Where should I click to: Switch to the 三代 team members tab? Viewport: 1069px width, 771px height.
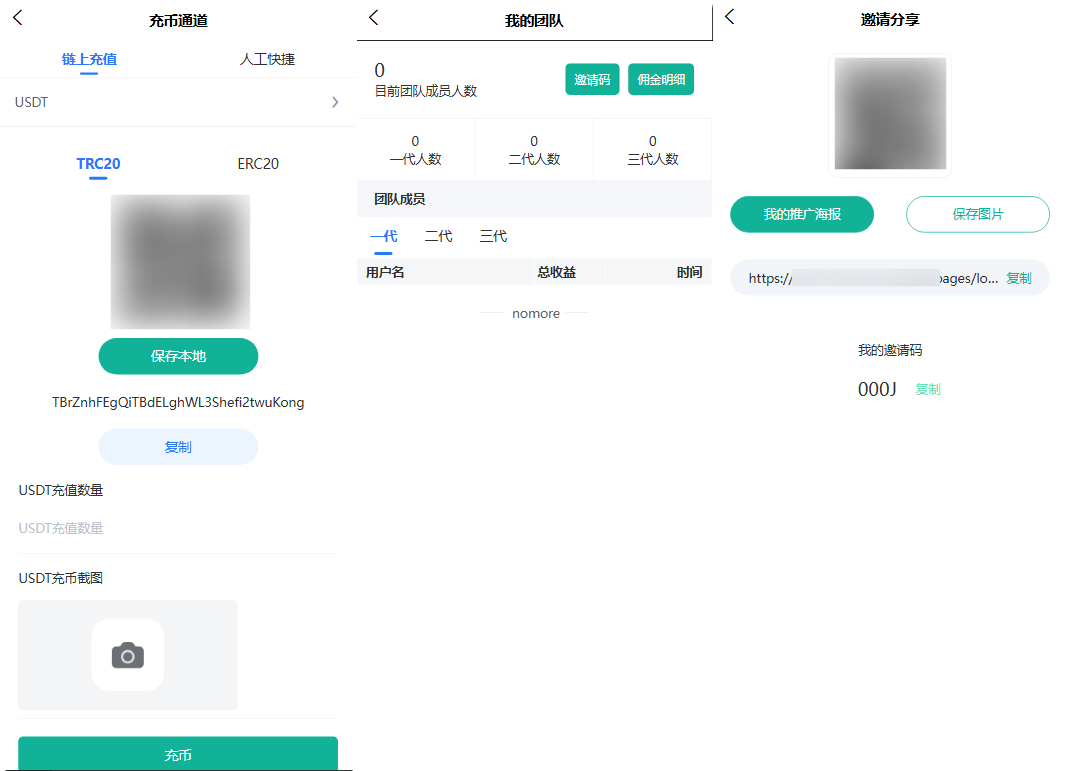(x=492, y=236)
